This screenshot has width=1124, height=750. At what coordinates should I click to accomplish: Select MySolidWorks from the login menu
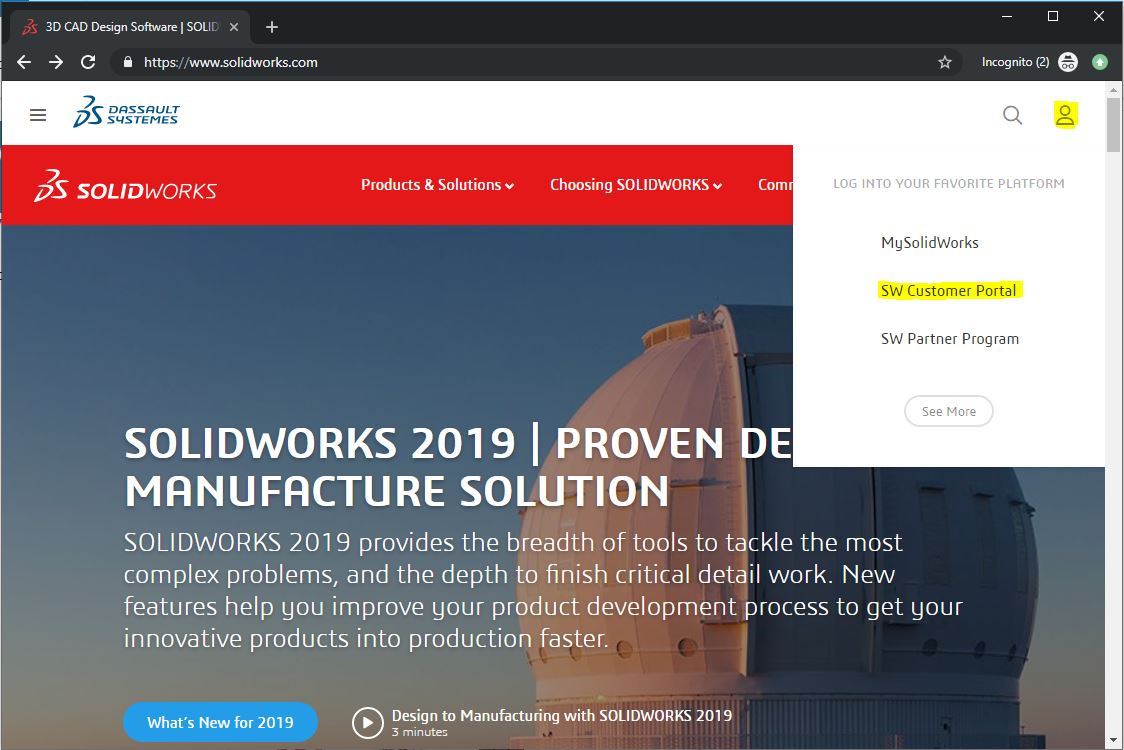pos(929,243)
